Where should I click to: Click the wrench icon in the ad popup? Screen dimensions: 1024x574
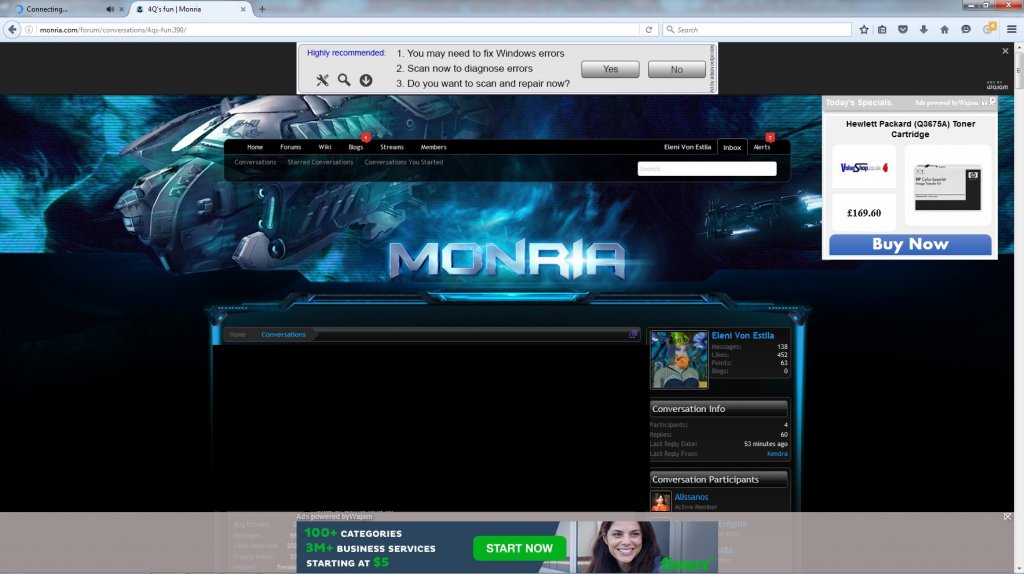pyautogui.click(x=322, y=80)
